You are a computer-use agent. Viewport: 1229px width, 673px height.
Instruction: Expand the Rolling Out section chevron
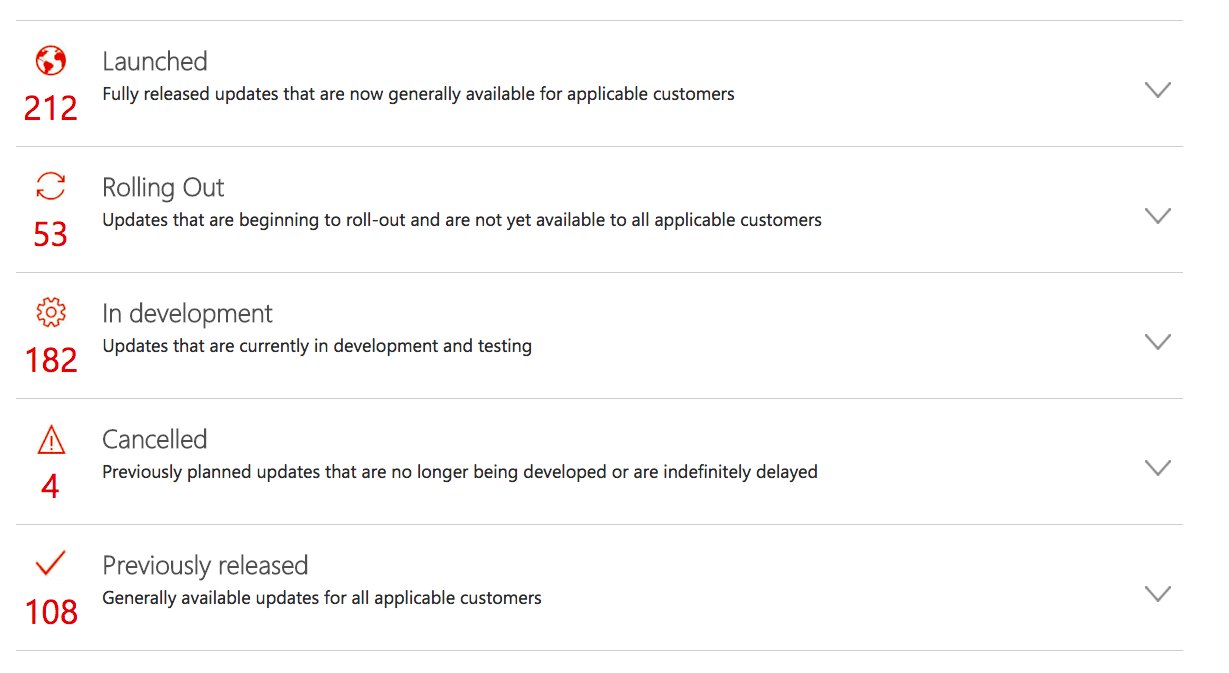[x=1157, y=216]
